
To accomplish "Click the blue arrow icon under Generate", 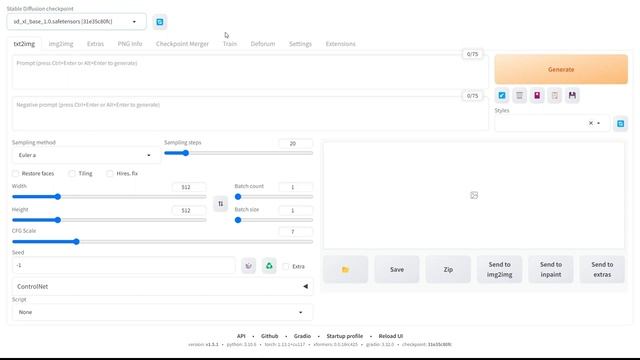I will tap(502, 96).
